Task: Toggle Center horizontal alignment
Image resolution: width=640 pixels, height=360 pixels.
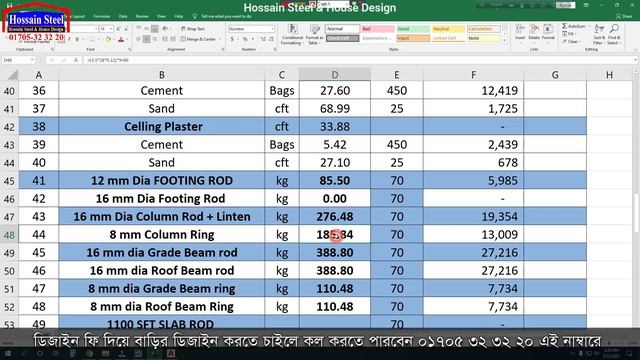Action: (147, 39)
